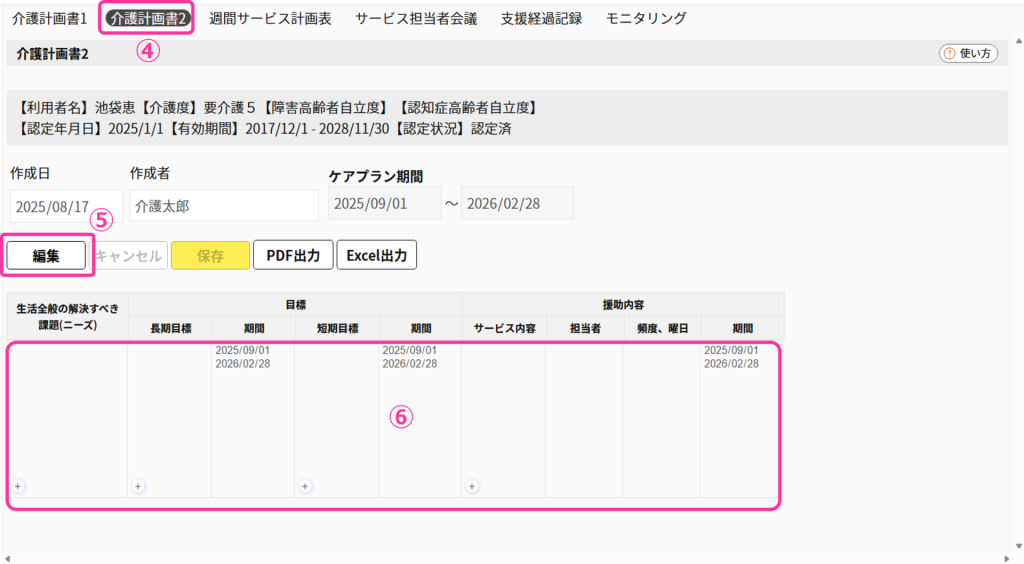
Task: Open 週間サービス計画表 tab
Action: point(269,19)
